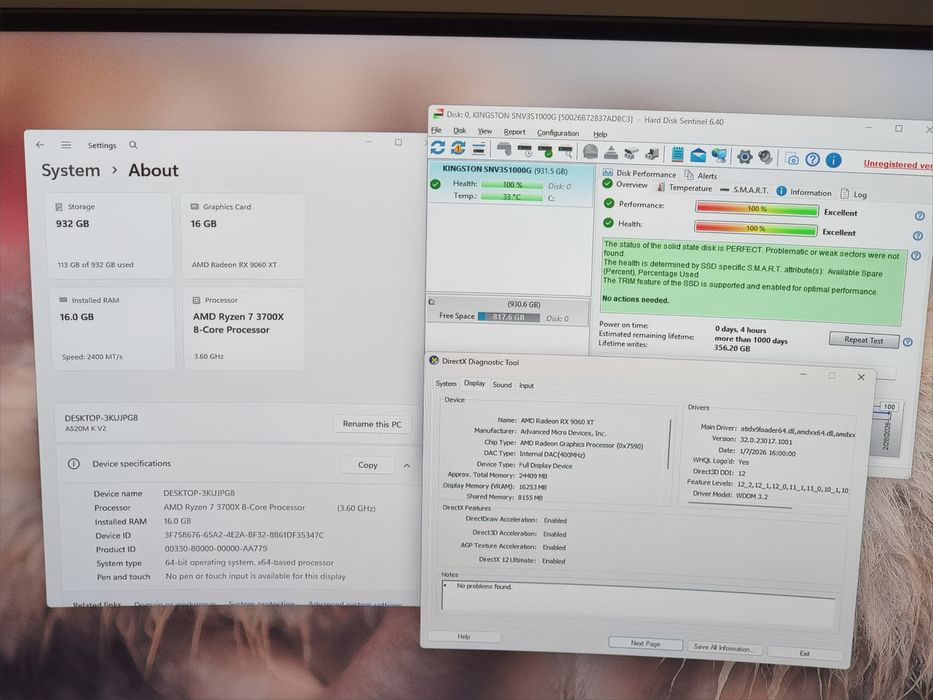
Task: Select the Overview tab in Sentinel
Action: pyautogui.click(x=625, y=185)
